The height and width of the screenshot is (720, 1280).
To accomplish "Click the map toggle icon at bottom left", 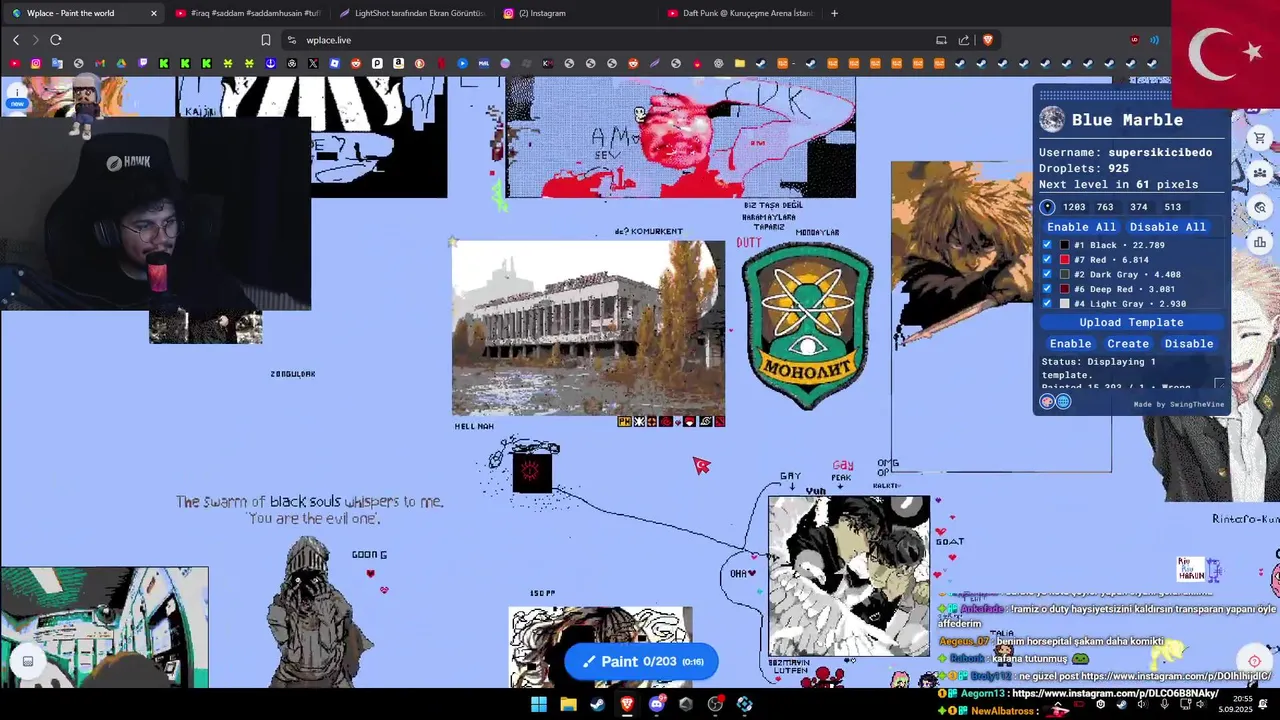I will point(28,661).
